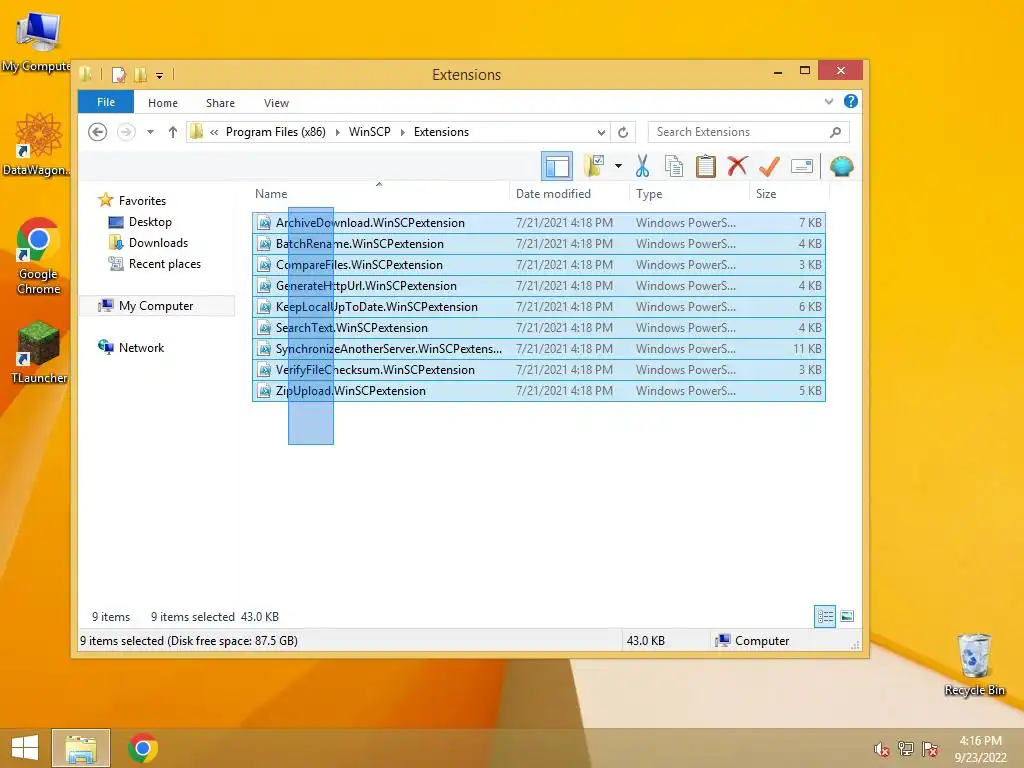Open the File tab

tap(106, 102)
